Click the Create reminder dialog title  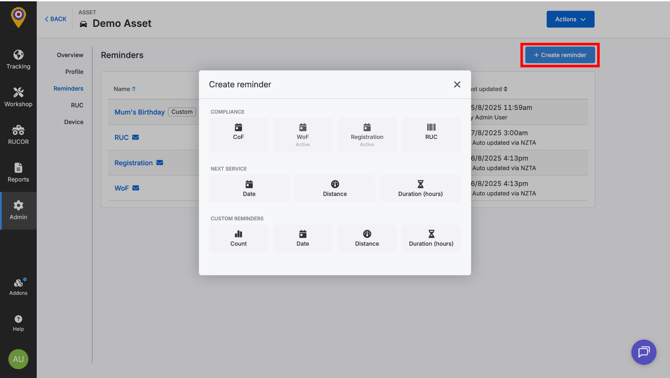click(240, 85)
